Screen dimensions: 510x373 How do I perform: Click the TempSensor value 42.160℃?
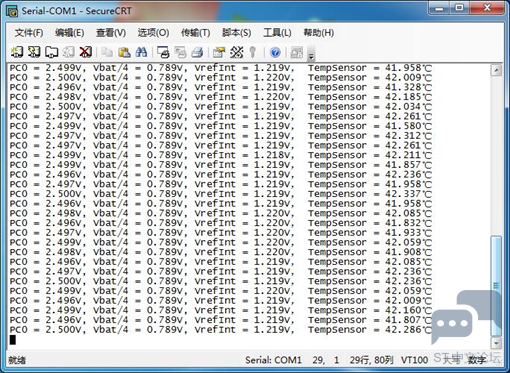click(408, 310)
